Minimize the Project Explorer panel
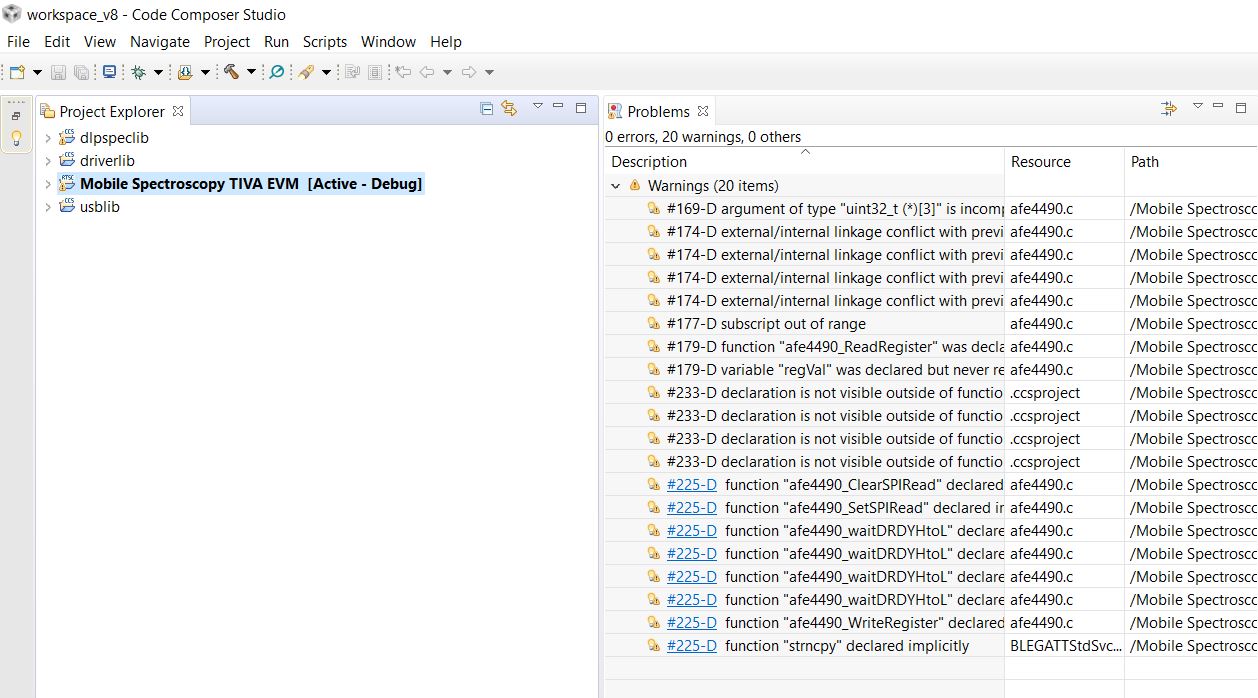The image size is (1258, 698). [x=558, y=106]
